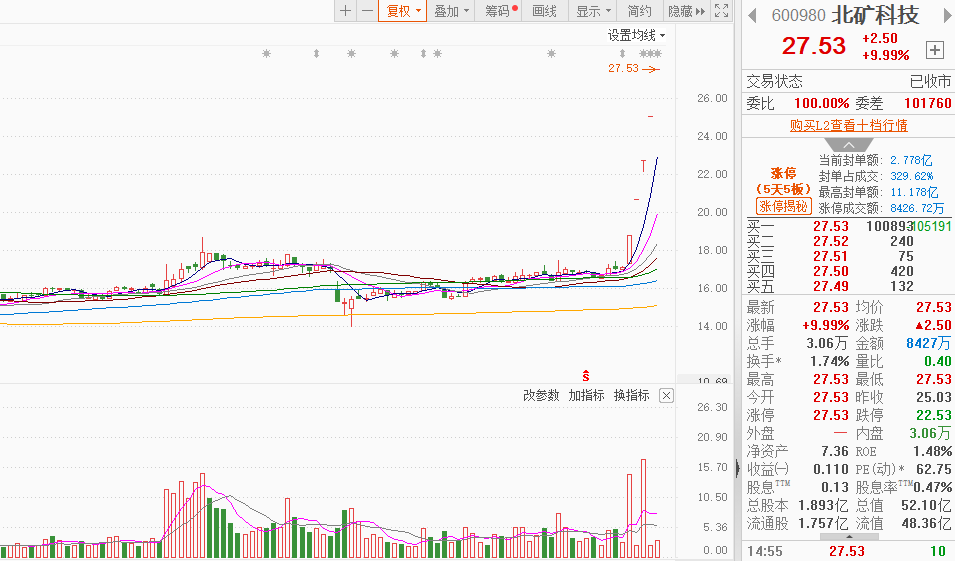Viewport: 955px width, 561px height.
Task: Click the 买二 price 27.52 row
Action: [x=849, y=241]
